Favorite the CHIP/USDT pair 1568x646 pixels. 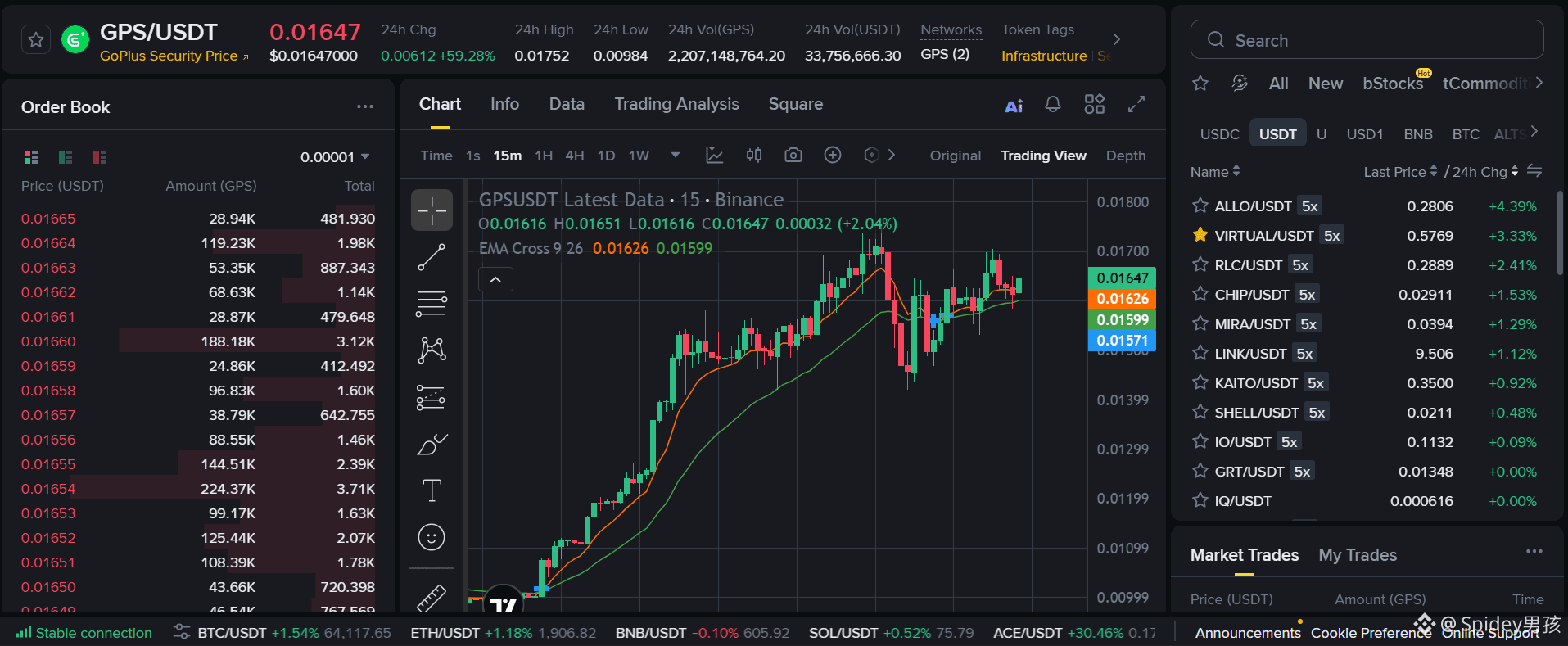[1200, 294]
